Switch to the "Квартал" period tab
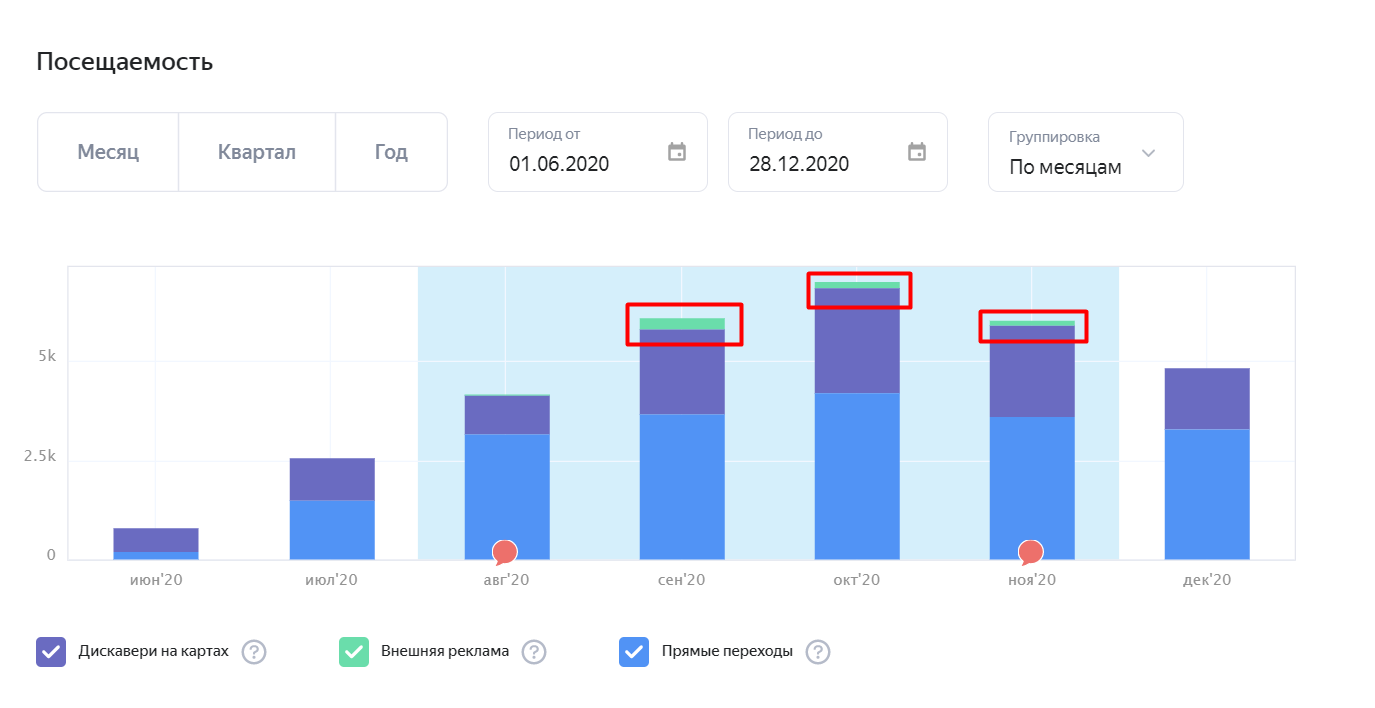 [257, 152]
